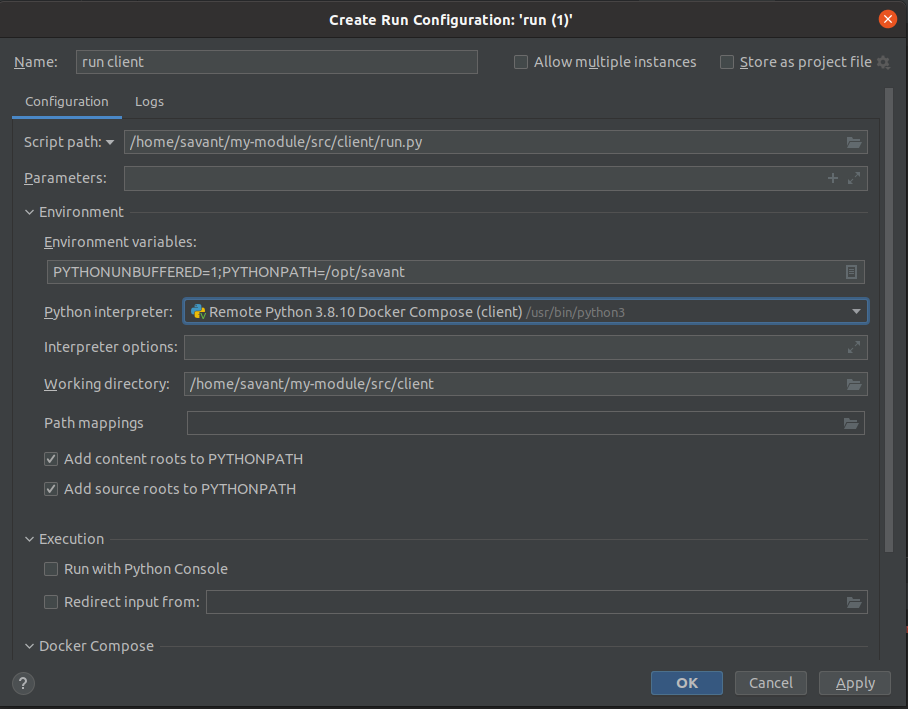
Task: Browse for Redirect input file icon
Action: pyautogui.click(x=853, y=602)
